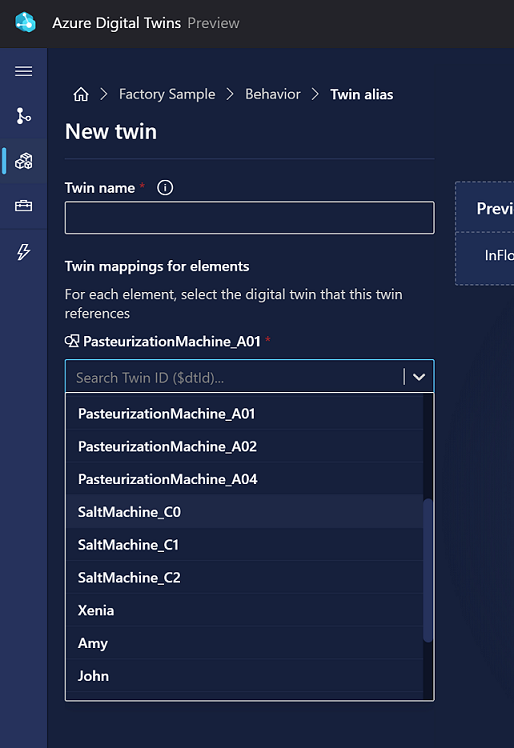Click the Azure Digital Twins logo
Image resolution: width=514 pixels, height=748 pixels.
pos(25,22)
